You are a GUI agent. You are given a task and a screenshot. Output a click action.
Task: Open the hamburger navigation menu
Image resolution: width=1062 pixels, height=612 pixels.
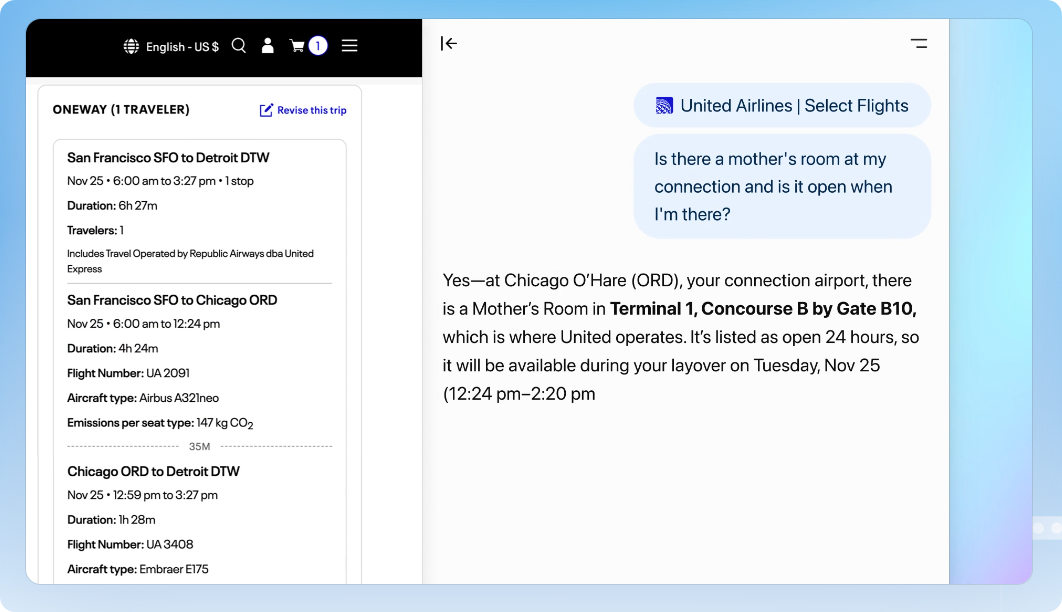pyautogui.click(x=349, y=45)
